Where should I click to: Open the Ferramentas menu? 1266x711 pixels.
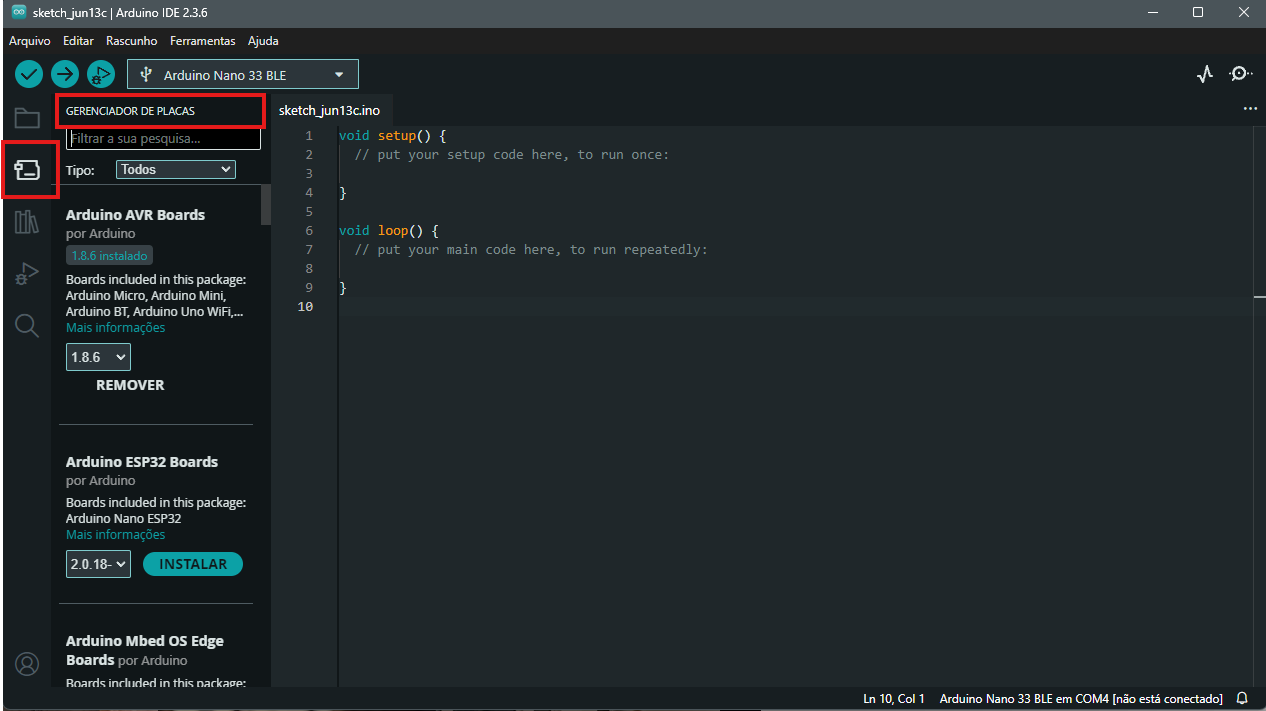(202, 41)
